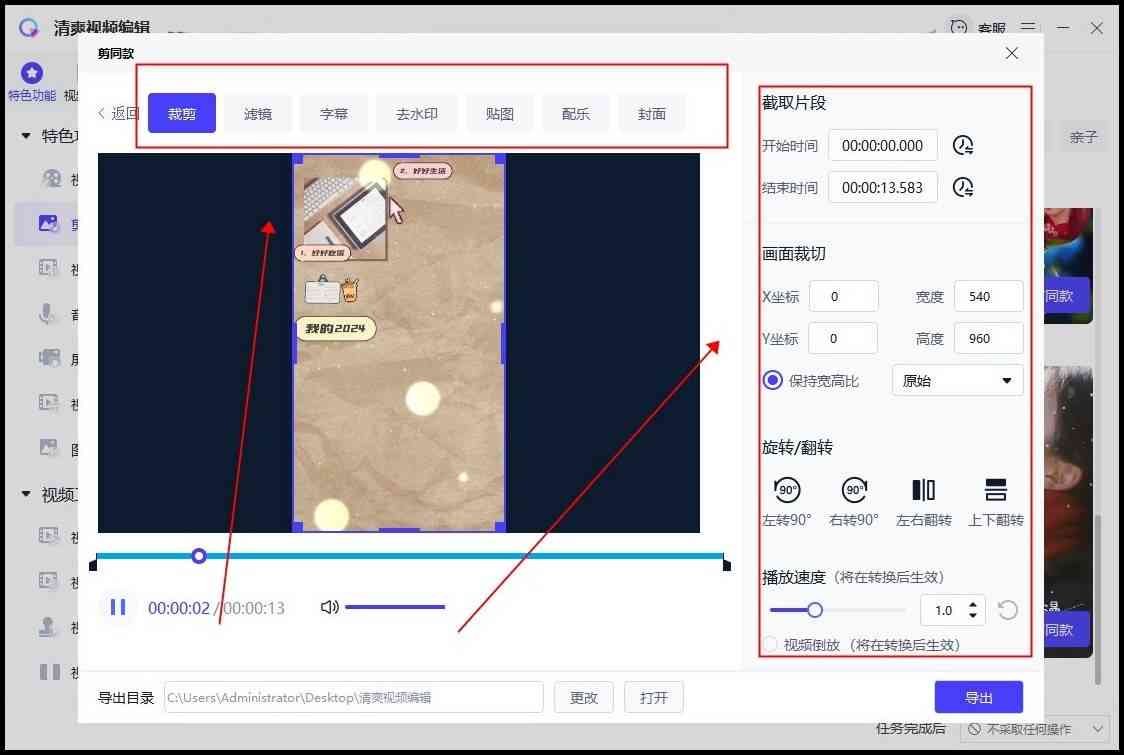Click the 更改 change directory button

[x=584, y=697]
